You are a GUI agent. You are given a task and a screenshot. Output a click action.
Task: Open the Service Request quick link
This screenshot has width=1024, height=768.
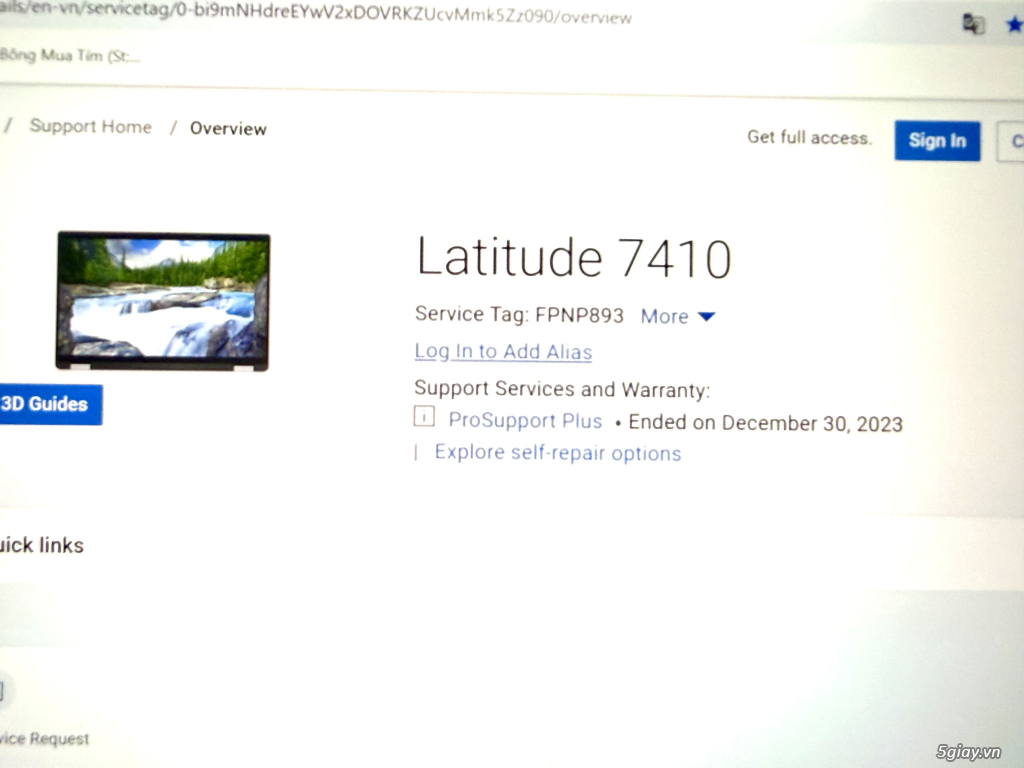pyautogui.click(x=44, y=738)
